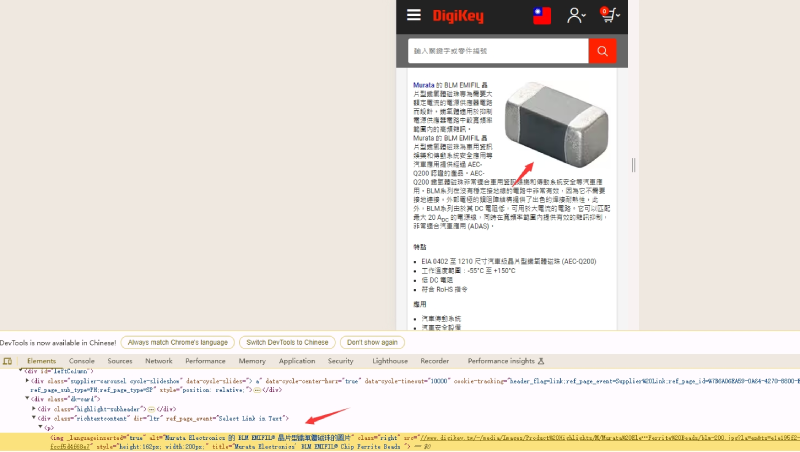800x452 pixels.
Task: Open the Security tab
Action: [x=340, y=361]
